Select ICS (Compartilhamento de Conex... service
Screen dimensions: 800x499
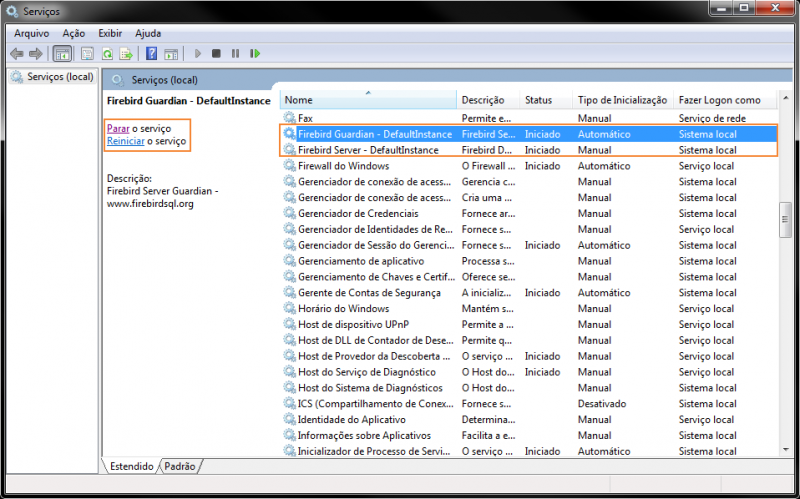(x=529, y=403)
